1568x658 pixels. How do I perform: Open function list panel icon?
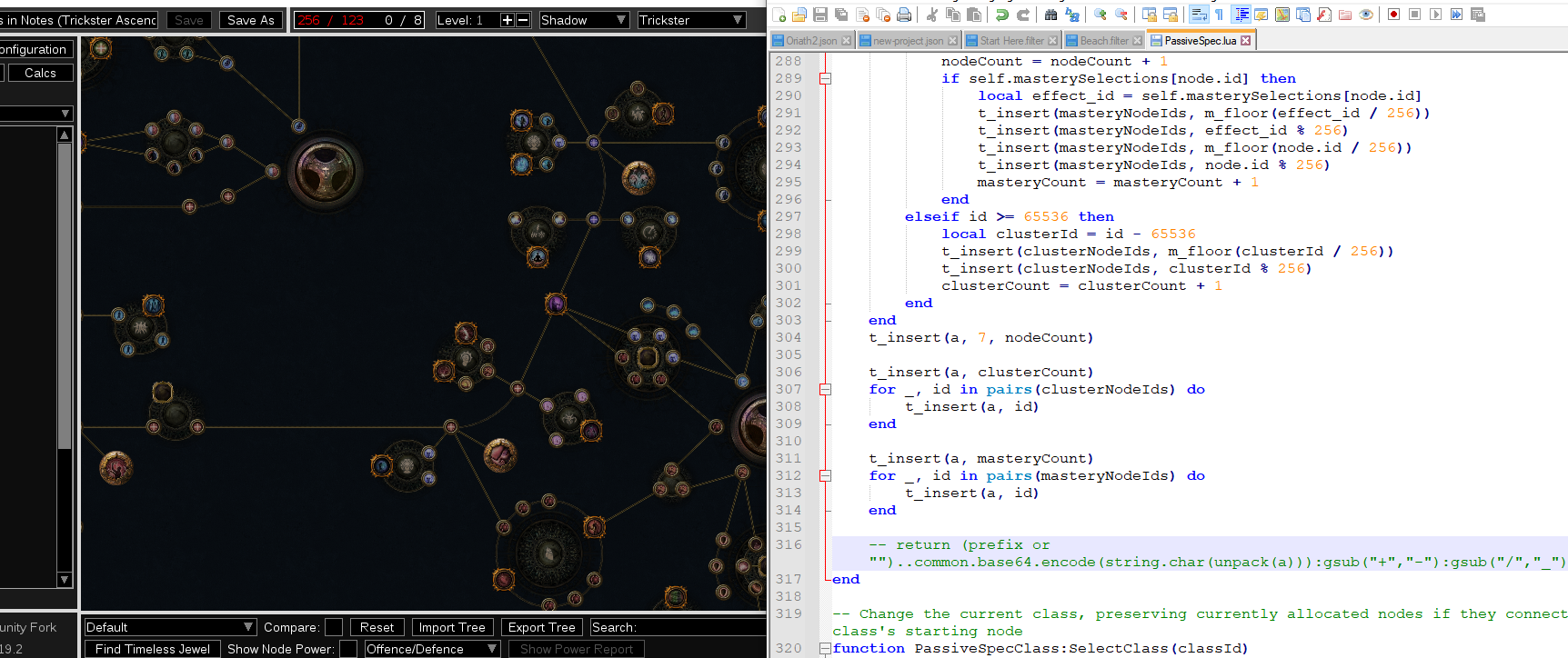[x=1323, y=15]
